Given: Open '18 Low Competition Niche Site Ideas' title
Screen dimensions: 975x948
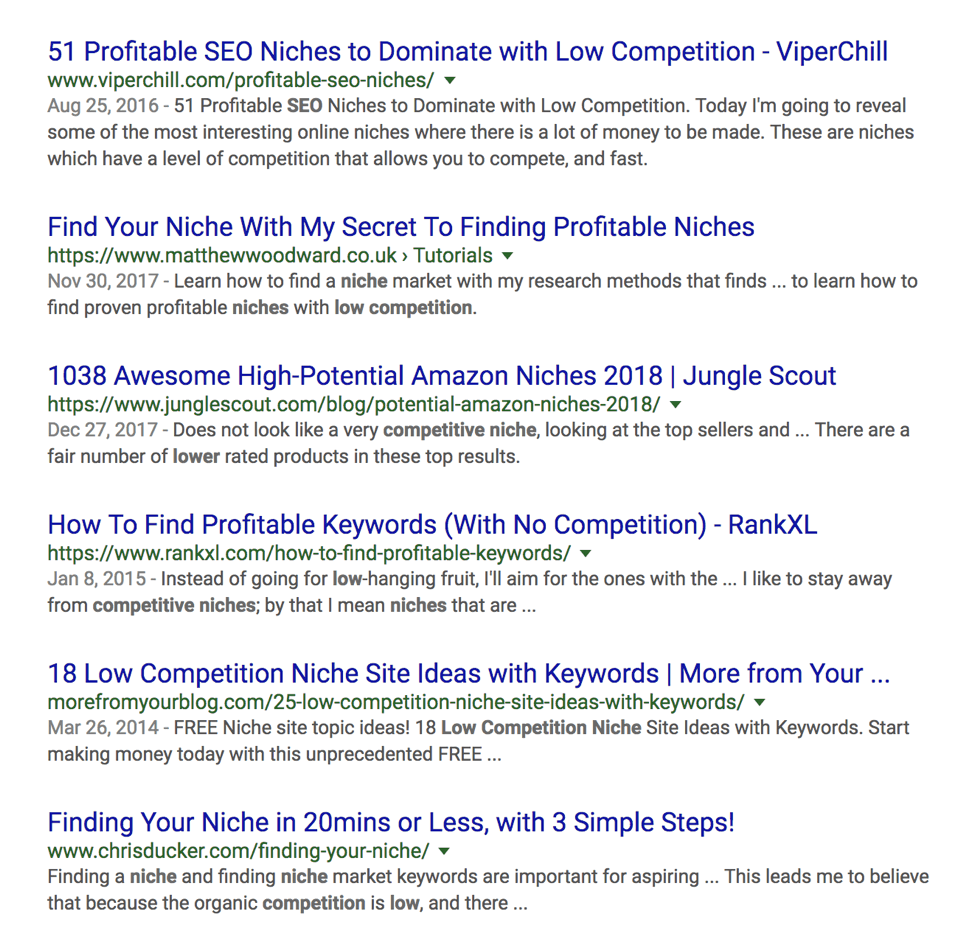Looking at the screenshot, I should [x=468, y=674].
